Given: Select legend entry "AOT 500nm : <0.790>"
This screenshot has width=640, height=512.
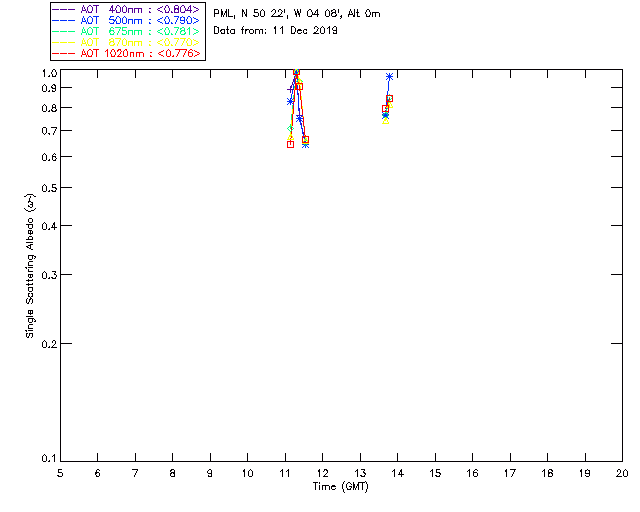Looking at the screenshot, I should click(140, 20).
